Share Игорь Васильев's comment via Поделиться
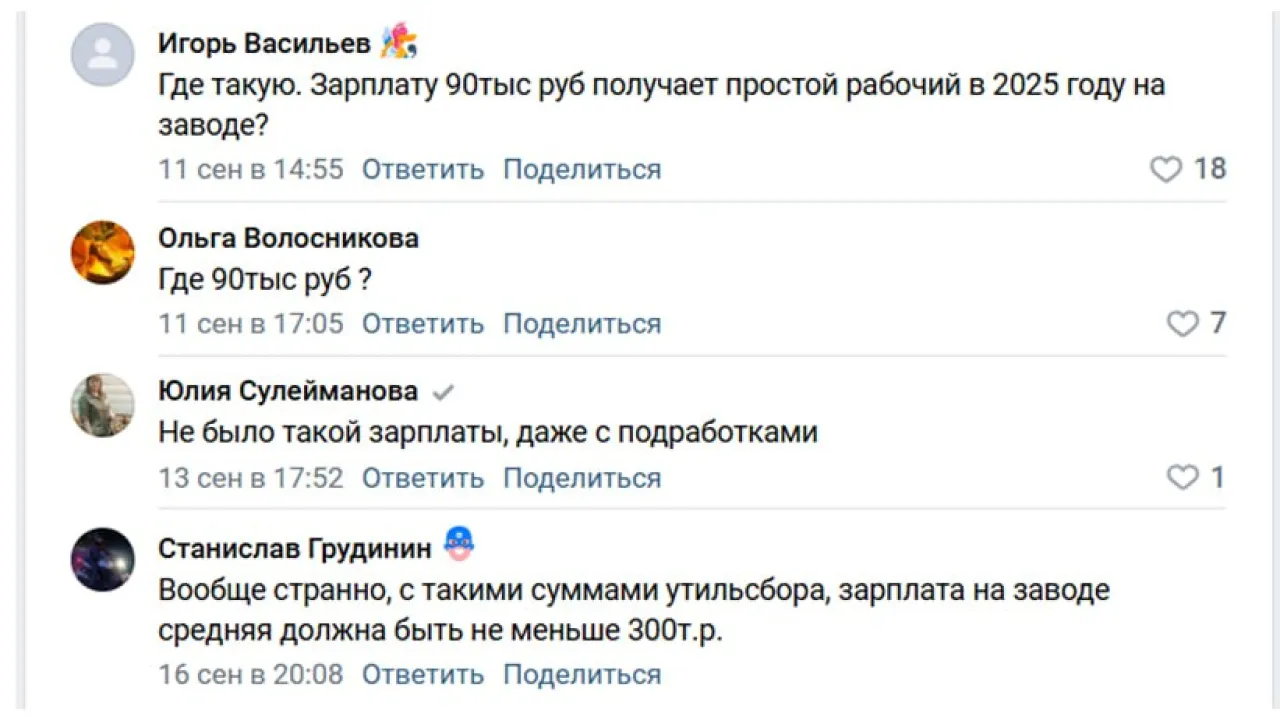This screenshot has height=720, width=1280. (x=581, y=170)
